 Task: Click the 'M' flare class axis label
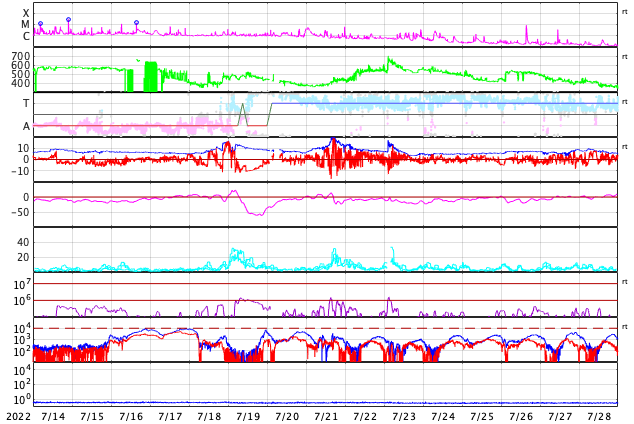point(25,25)
